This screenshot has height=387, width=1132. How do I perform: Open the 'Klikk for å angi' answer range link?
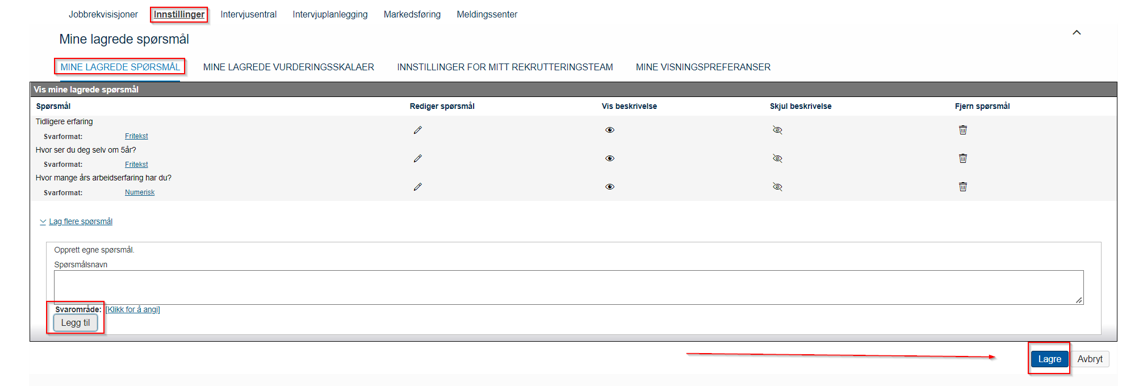(x=133, y=310)
